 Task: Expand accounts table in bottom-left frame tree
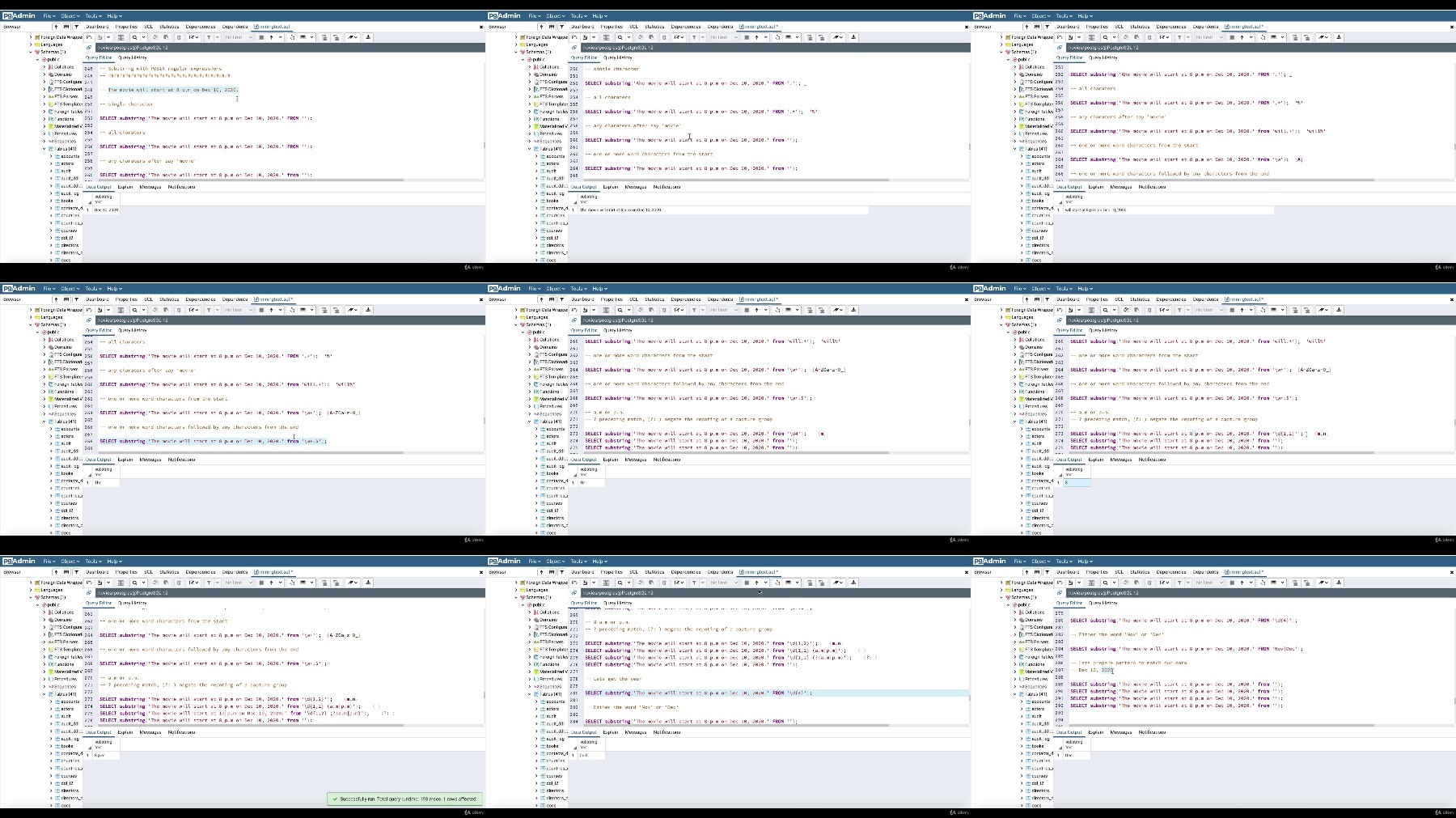coord(51,701)
